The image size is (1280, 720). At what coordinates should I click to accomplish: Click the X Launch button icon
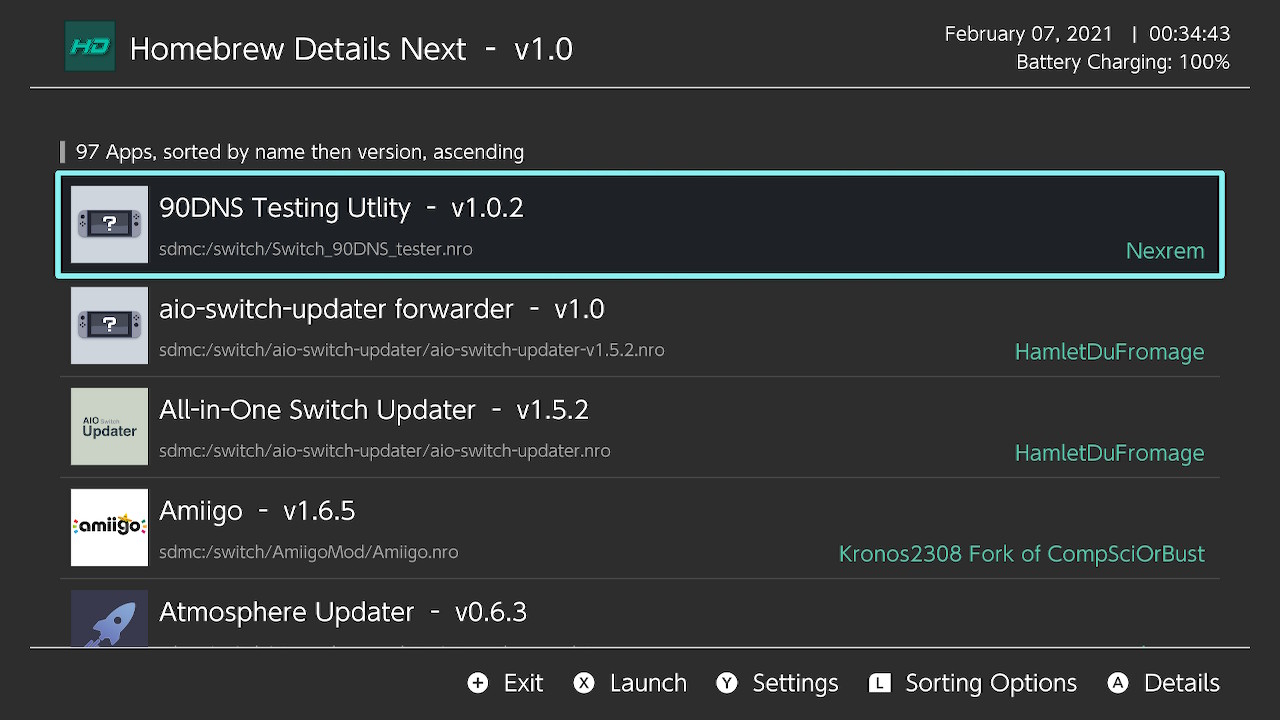point(584,683)
